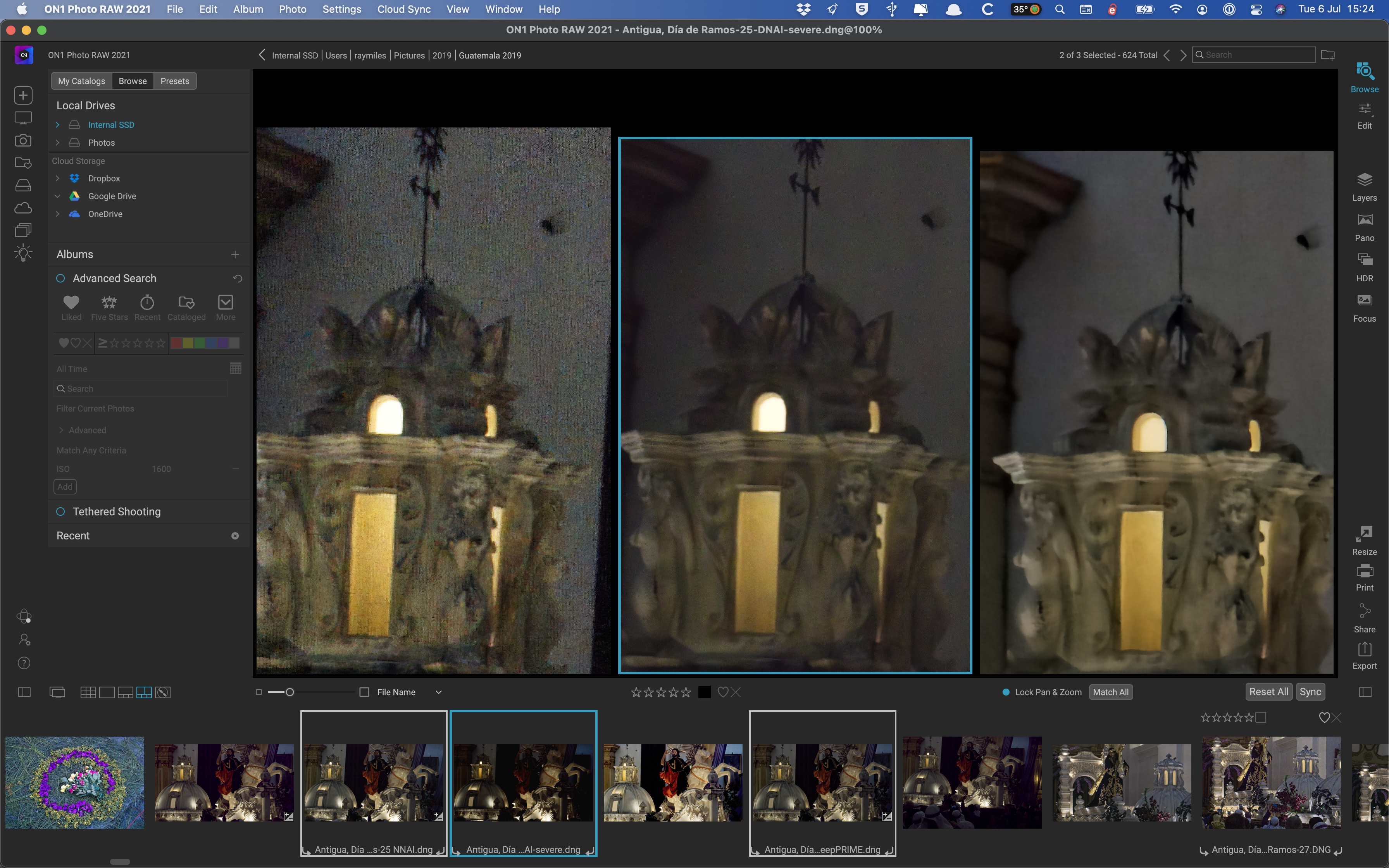Open the Layers module
The height and width of the screenshot is (868, 1389).
click(1364, 186)
